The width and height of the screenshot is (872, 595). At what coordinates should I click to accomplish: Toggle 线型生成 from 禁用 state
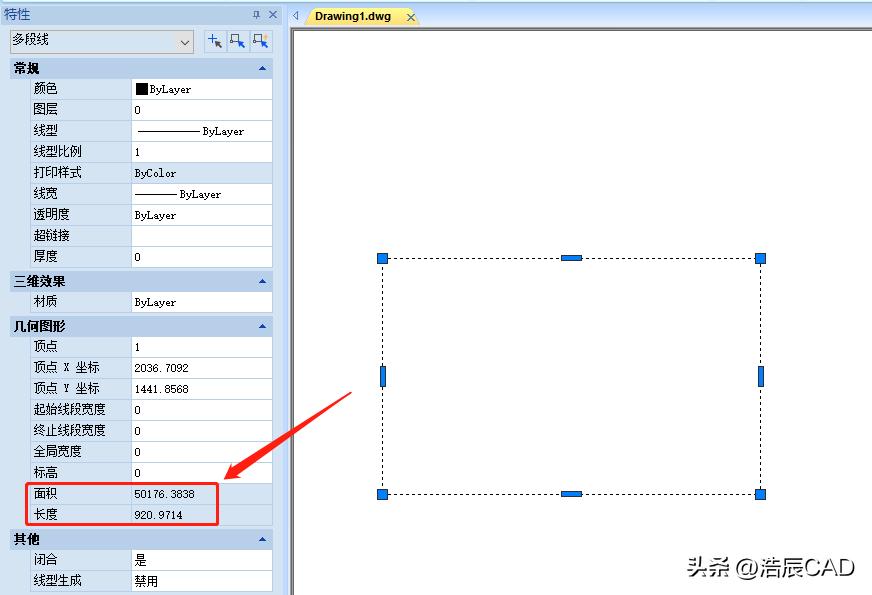point(200,582)
